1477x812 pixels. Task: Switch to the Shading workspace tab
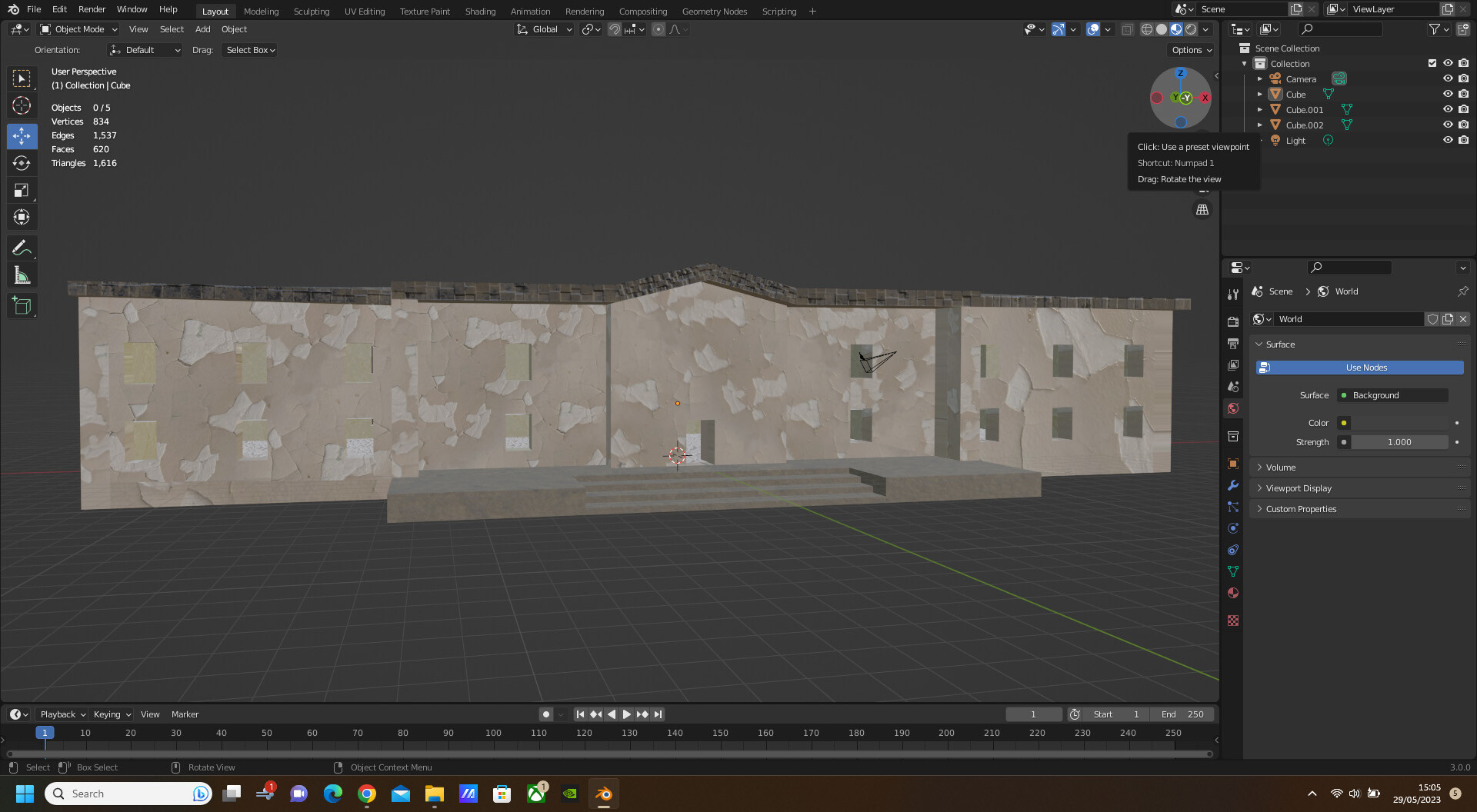tap(480, 11)
